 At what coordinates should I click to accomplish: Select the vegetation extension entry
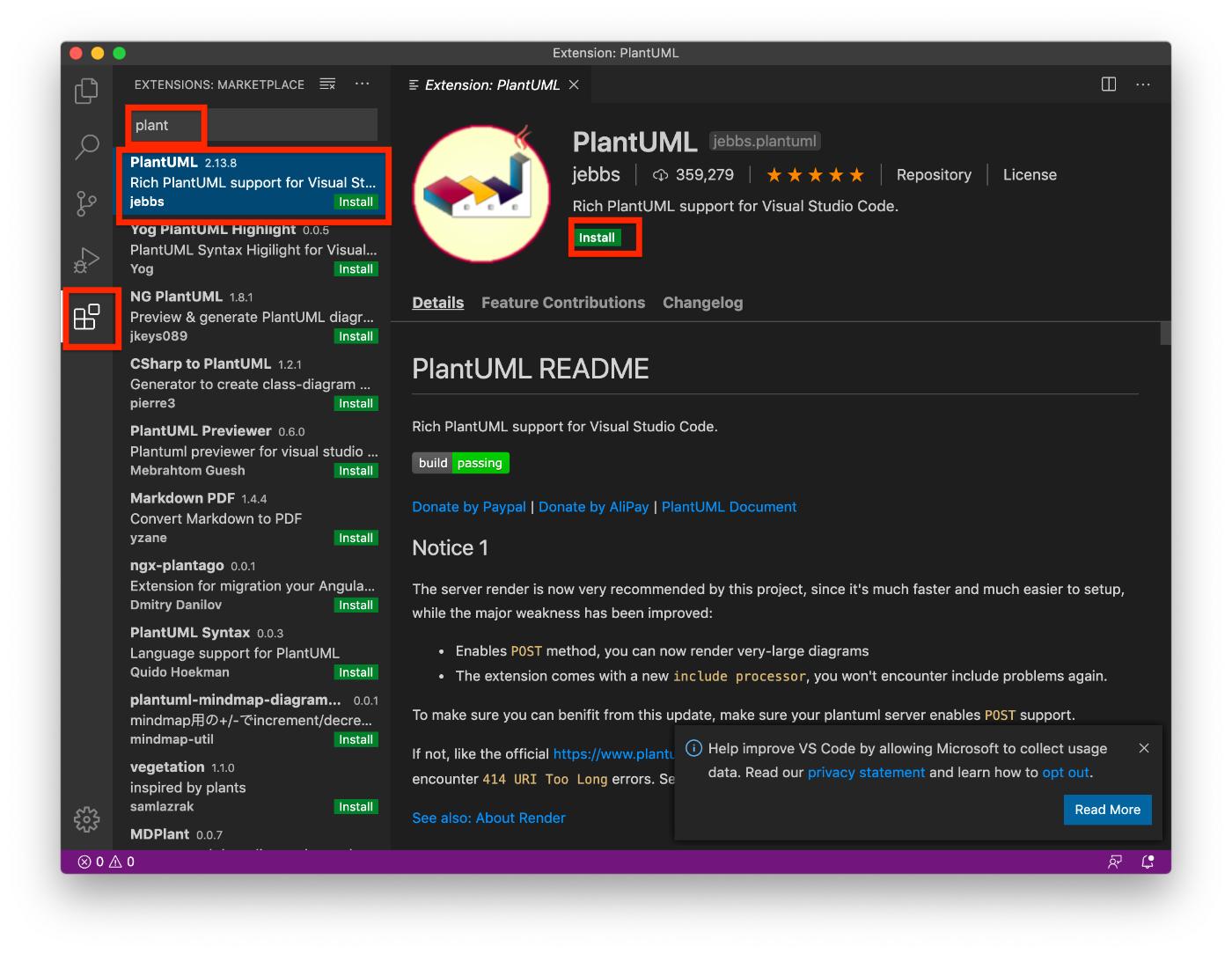253,787
